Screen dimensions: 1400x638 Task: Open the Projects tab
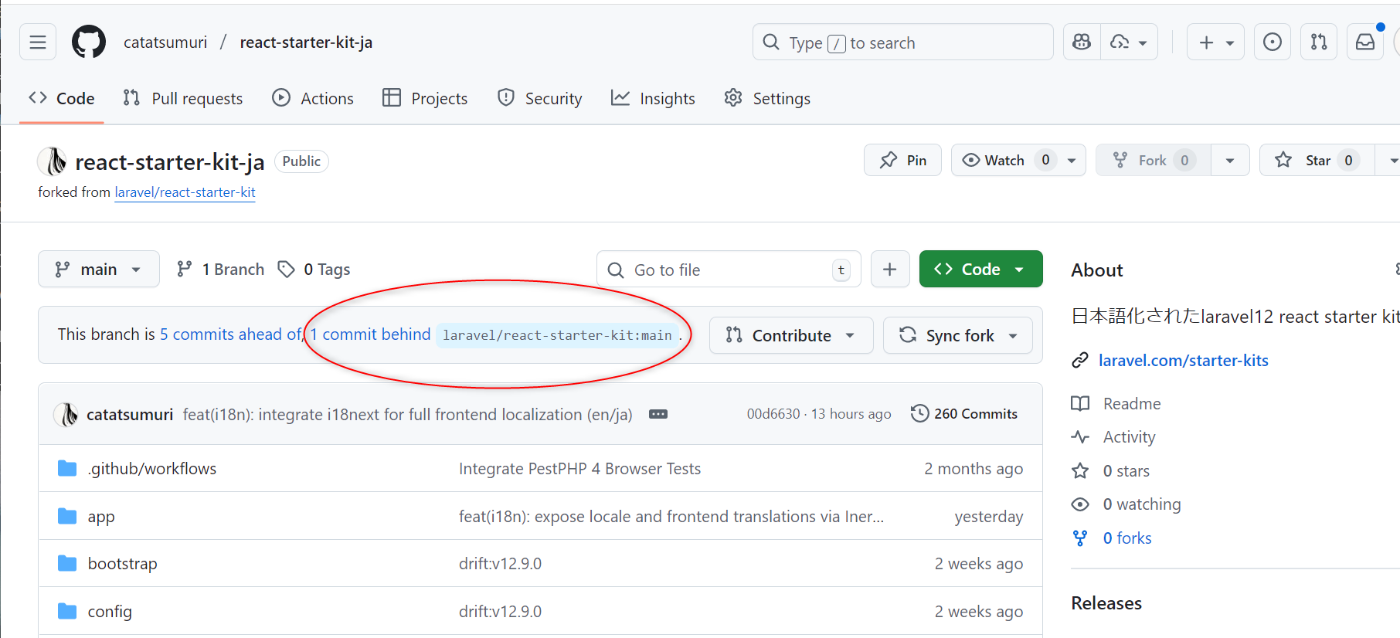pyautogui.click(x=425, y=98)
